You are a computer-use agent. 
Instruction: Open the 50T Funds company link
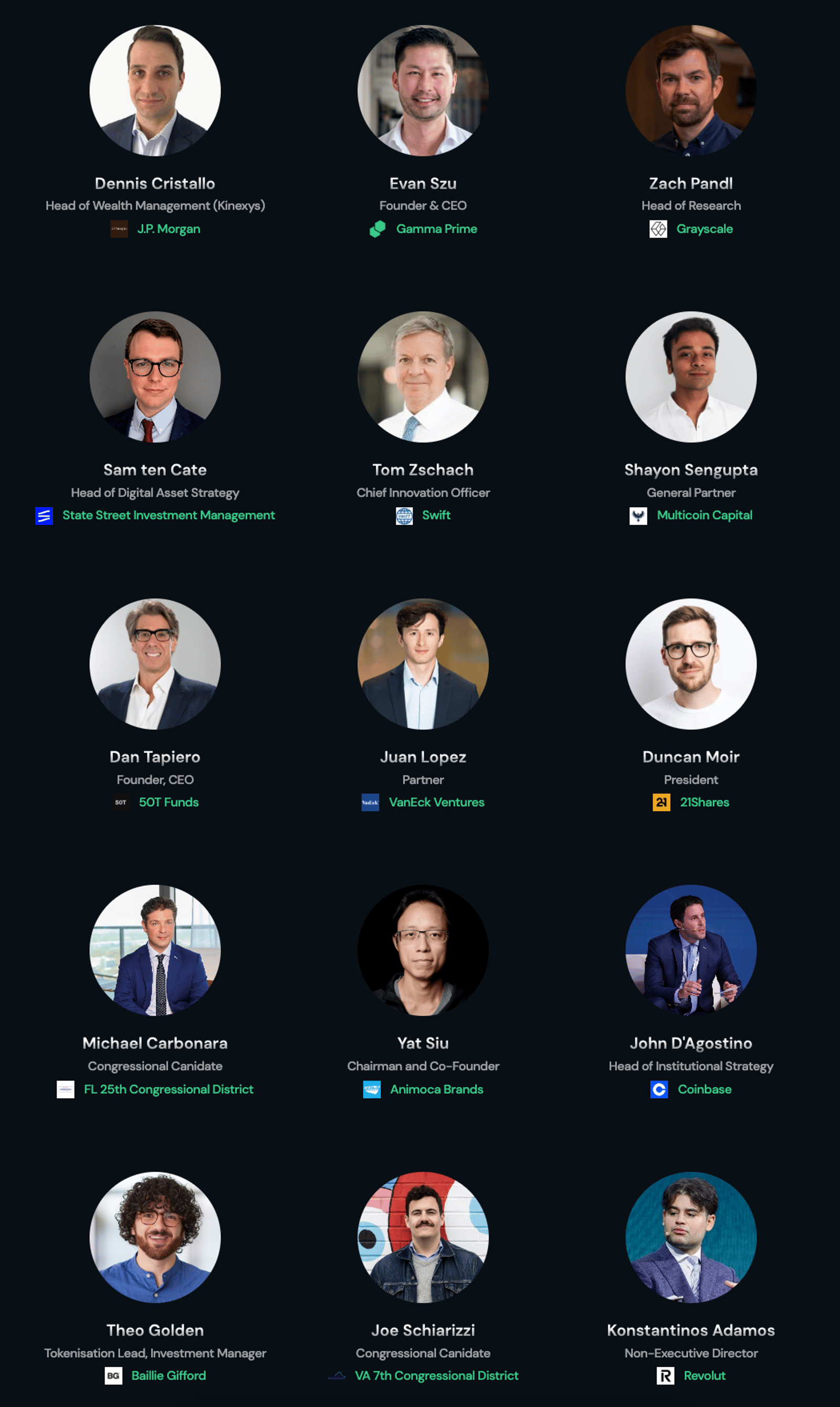pos(169,802)
